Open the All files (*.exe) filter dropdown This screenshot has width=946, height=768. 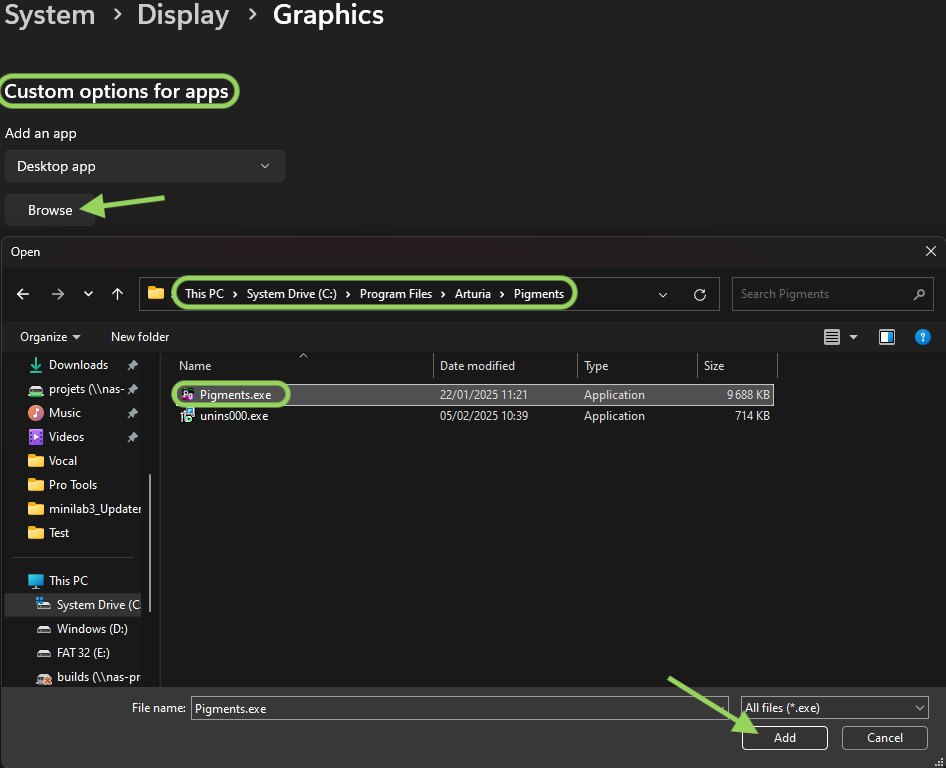(x=834, y=708)
